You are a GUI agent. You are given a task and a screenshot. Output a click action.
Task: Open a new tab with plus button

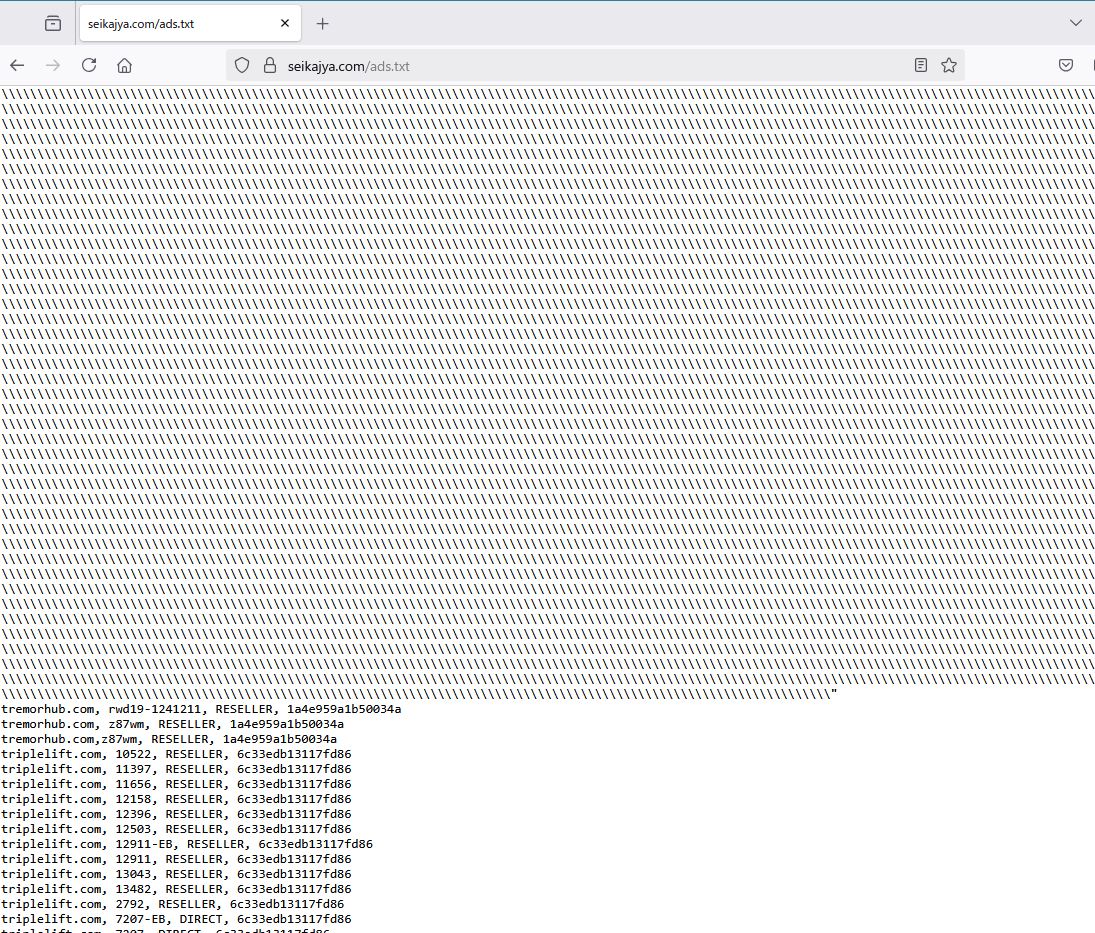323,24
